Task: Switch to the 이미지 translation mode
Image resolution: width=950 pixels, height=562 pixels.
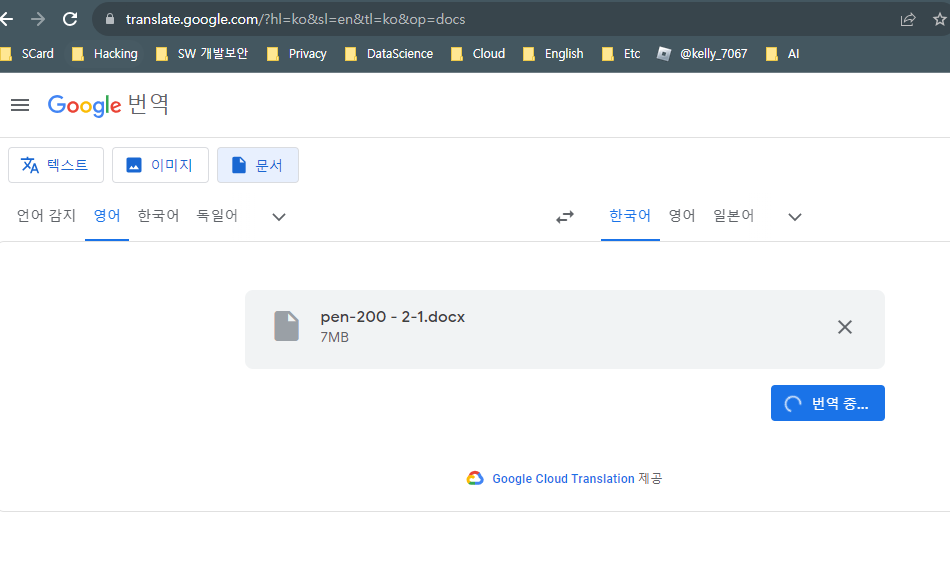Action: pyautogui.click(x=161, y=165)
